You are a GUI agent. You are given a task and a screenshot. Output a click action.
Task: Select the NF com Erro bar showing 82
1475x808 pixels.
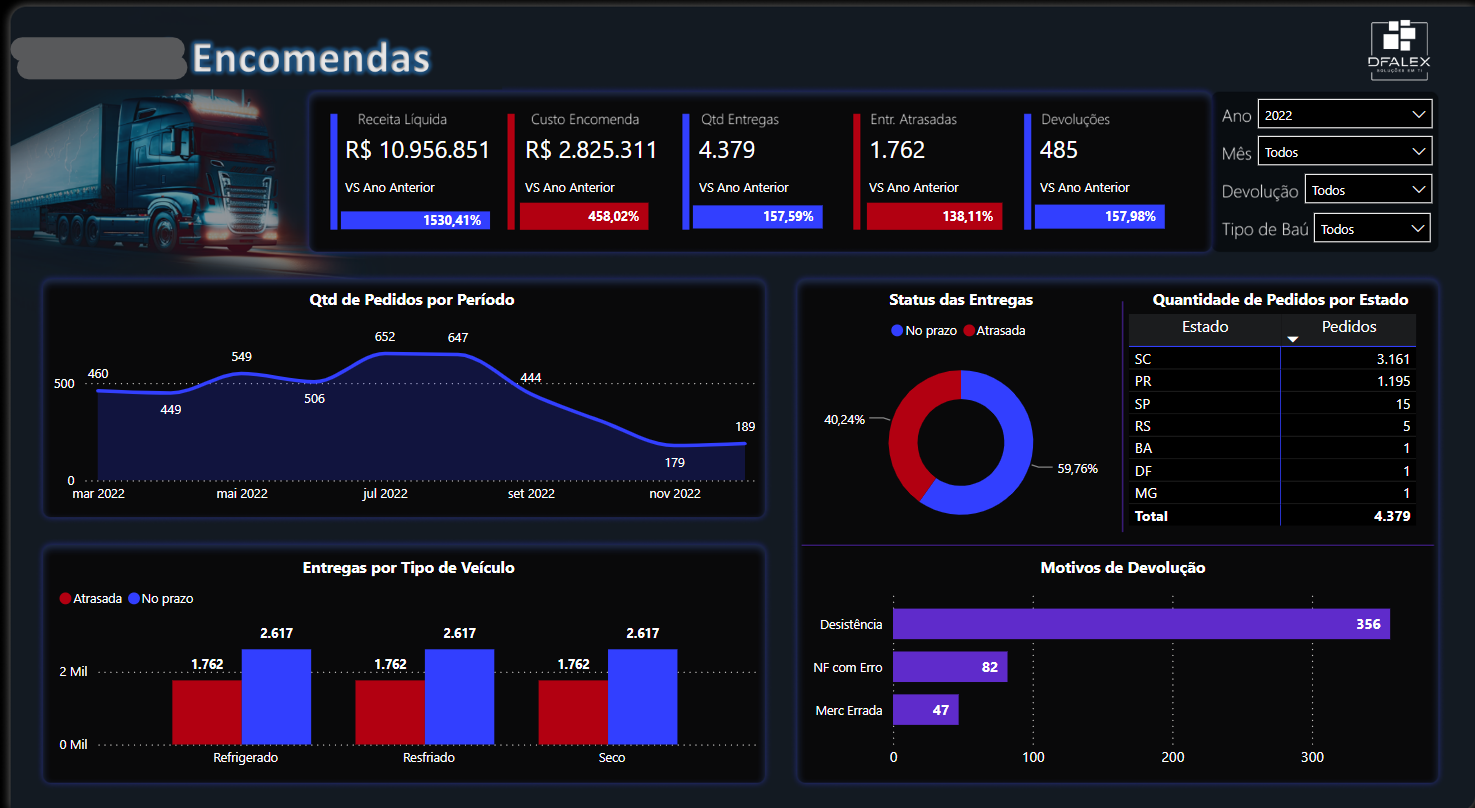pyautogui.click(x=950, y=667)
